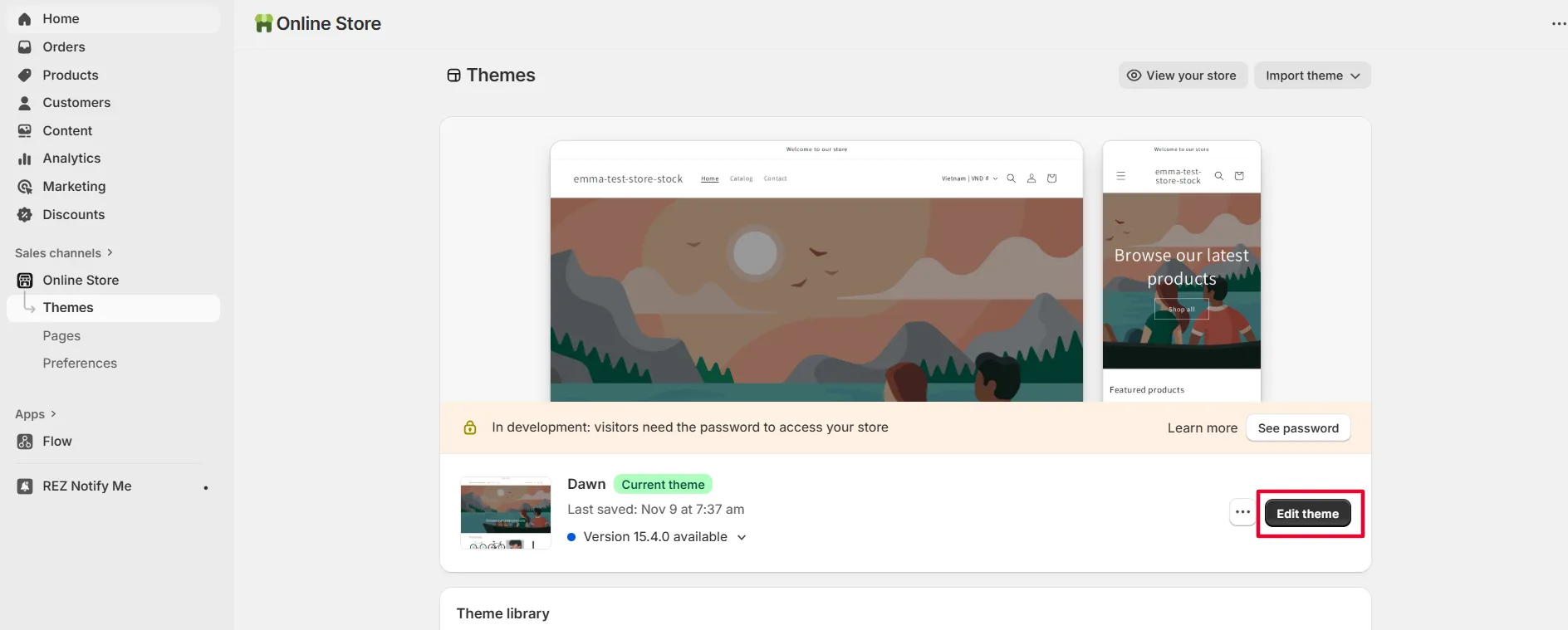
Task: Open the Vietnam VND currency selector in the preview
Action: (969, 178)
